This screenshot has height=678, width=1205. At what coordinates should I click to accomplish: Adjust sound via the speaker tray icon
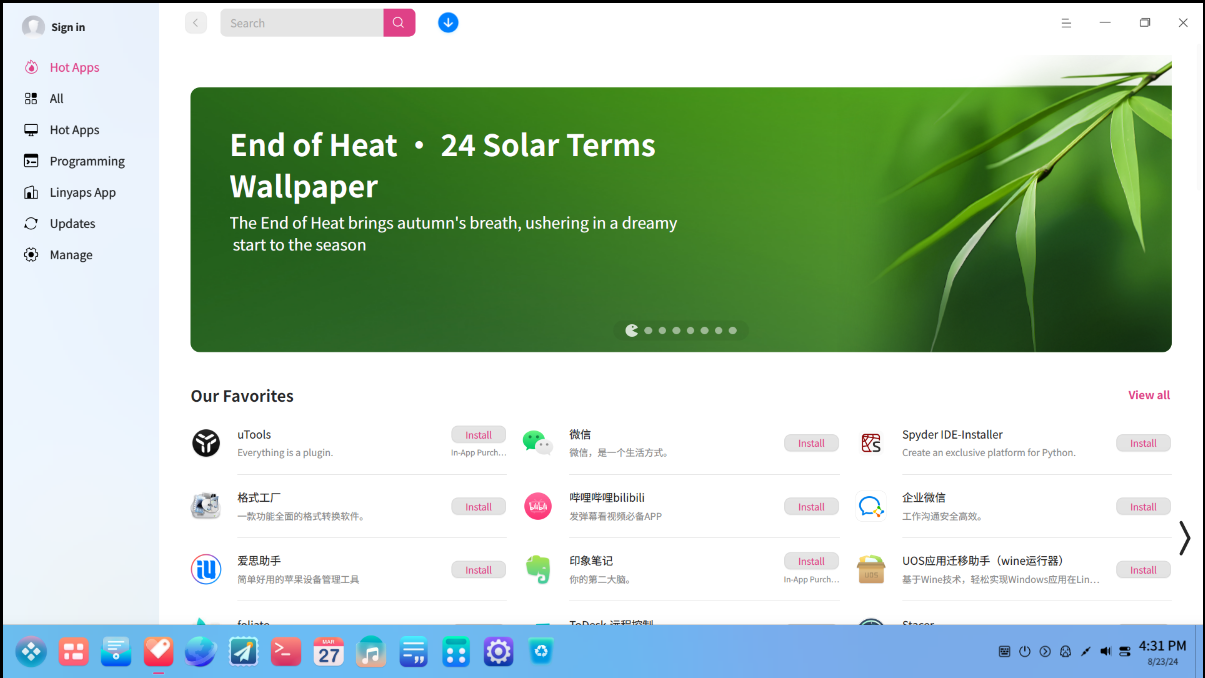(1105, 651)
